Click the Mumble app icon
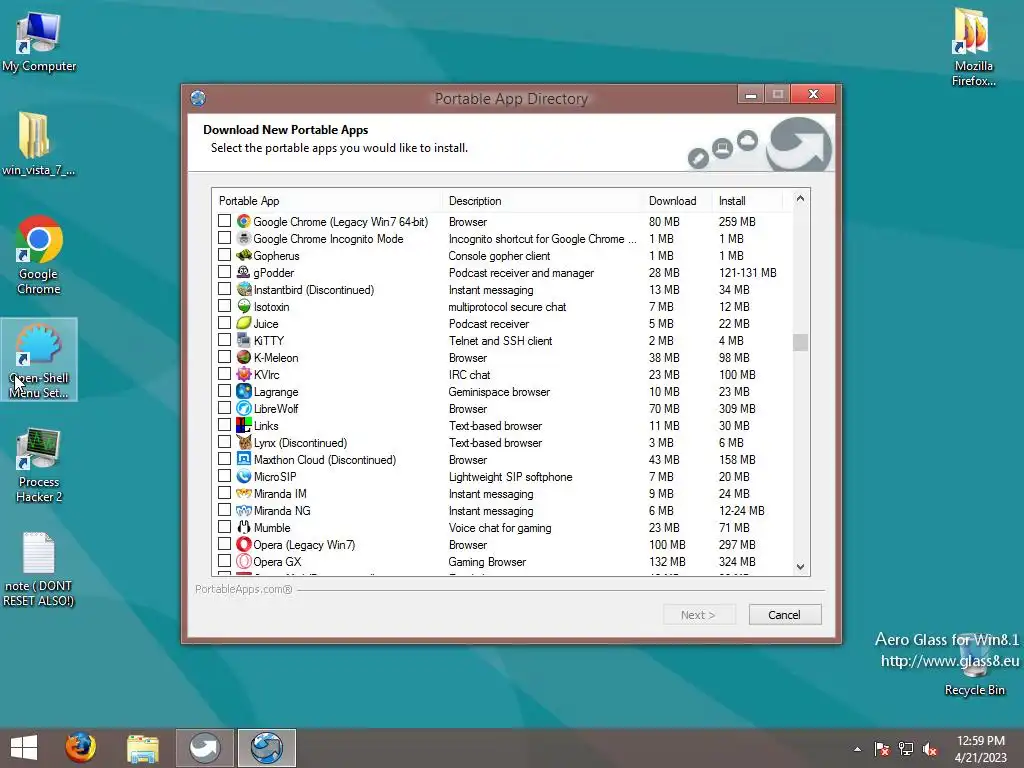The height and width of the screenshot is (768, 1024). click(244, 527)
